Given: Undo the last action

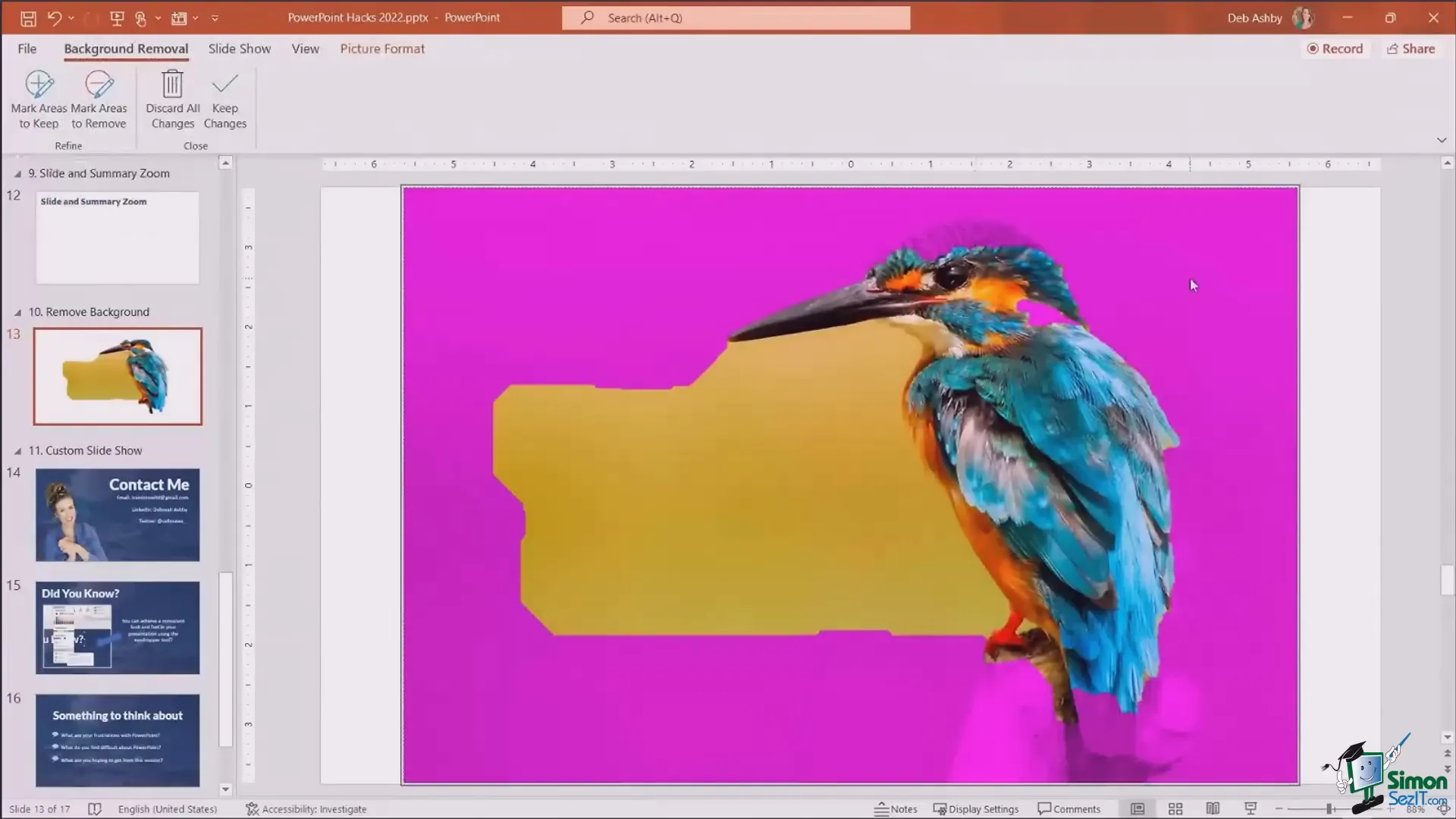Looking at the screenshot, I should [x=54, y=17].
